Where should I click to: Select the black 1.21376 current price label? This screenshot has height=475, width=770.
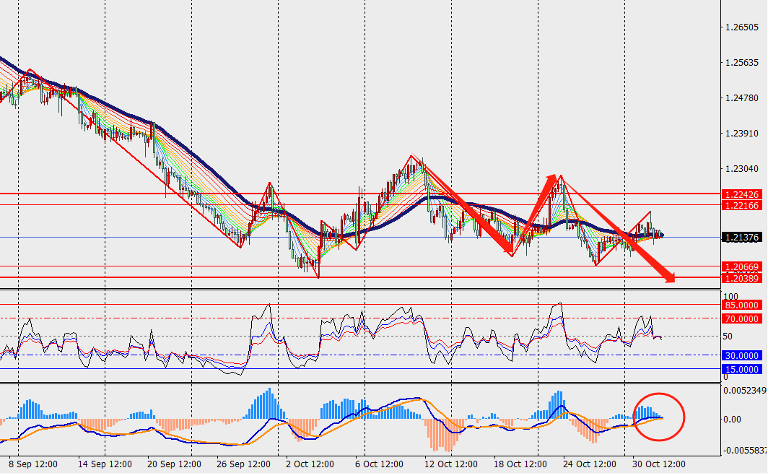click(742, 238)
